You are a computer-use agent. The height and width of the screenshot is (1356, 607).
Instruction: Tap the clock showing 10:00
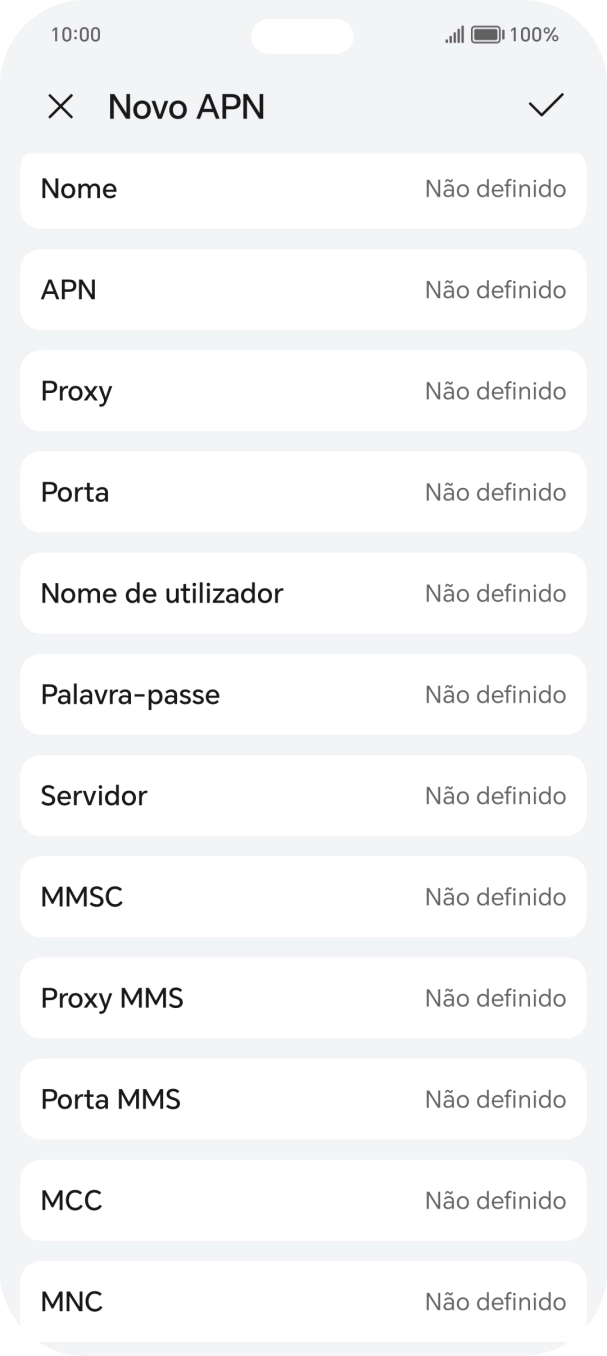(75, 34)
